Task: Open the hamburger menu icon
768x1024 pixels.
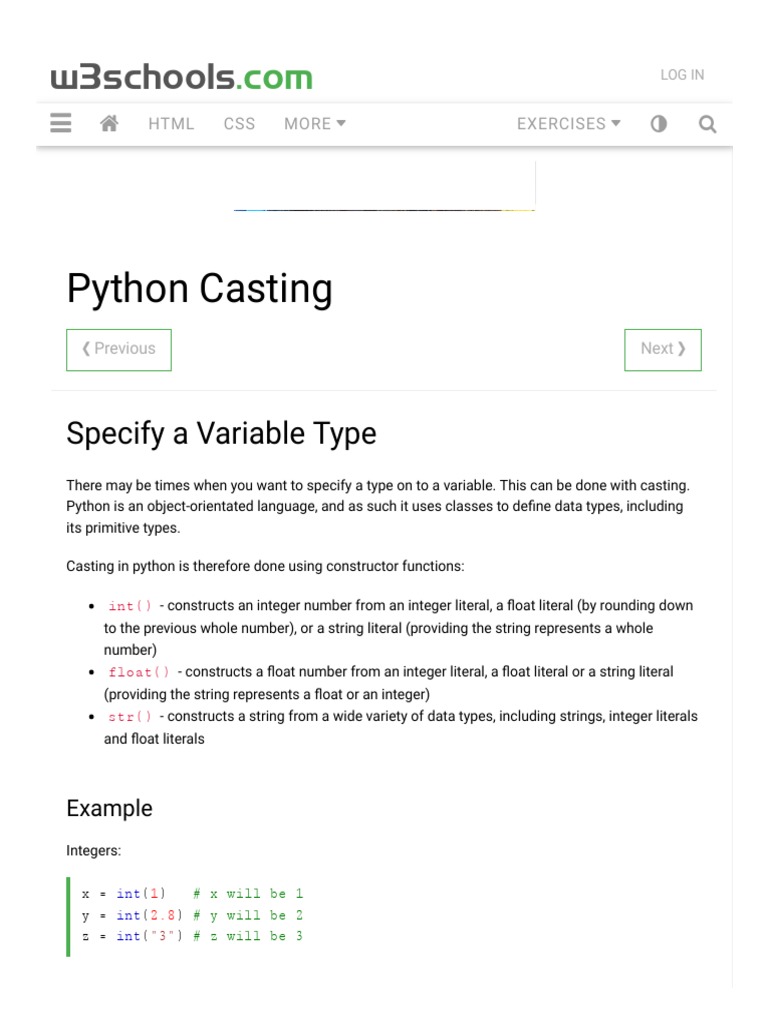Action: coord(61,124)
